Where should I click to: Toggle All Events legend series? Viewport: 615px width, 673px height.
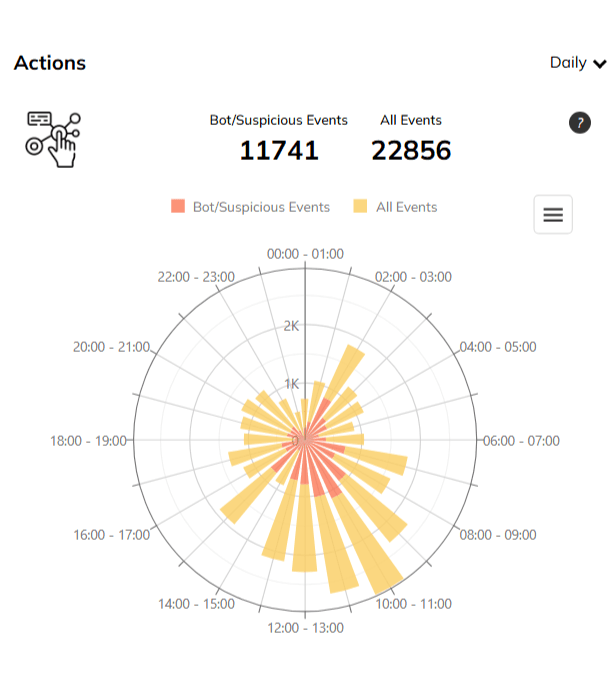click(x=406, y=207)
